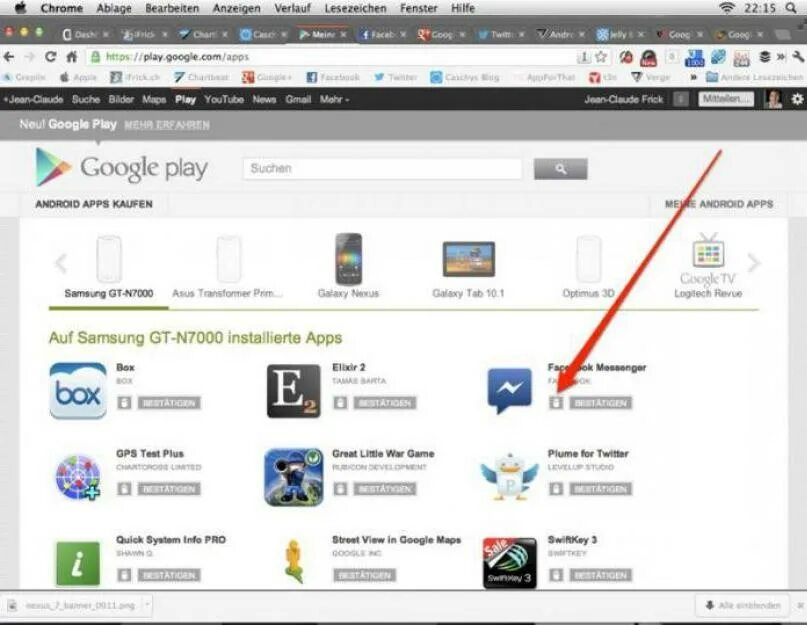Click trash icon for Great Little War Game

pyautogui.click(x=340, y=489)
